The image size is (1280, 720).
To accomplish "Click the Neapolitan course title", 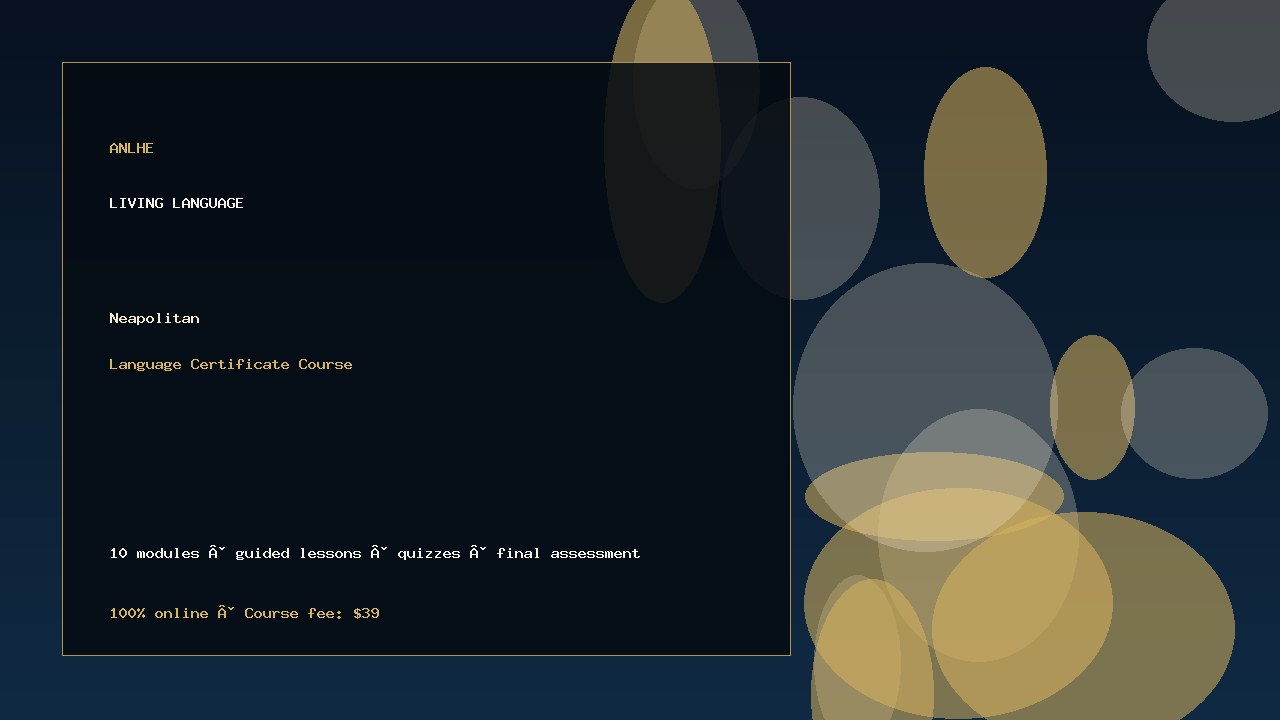I will (154, 318).
